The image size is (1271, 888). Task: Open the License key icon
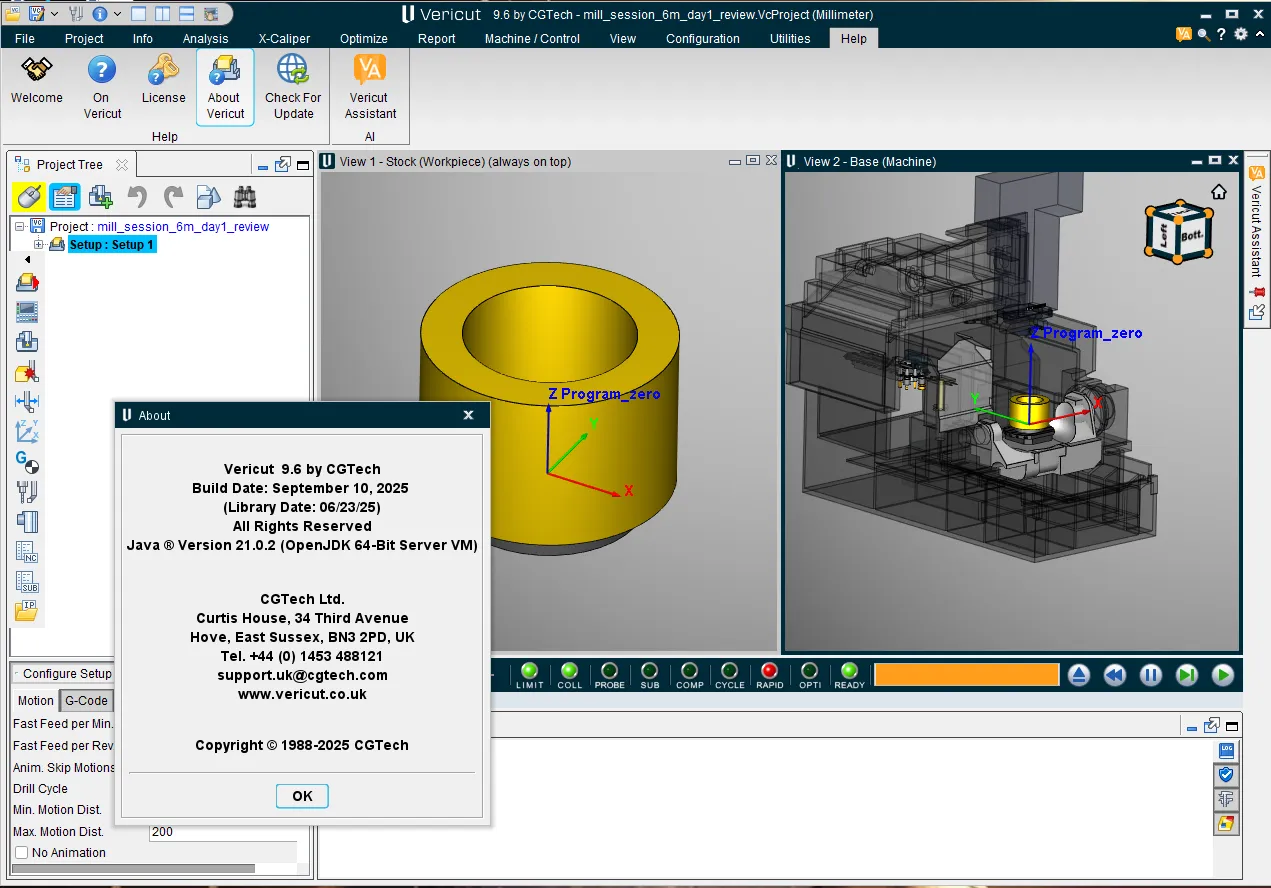click(163, 70)
